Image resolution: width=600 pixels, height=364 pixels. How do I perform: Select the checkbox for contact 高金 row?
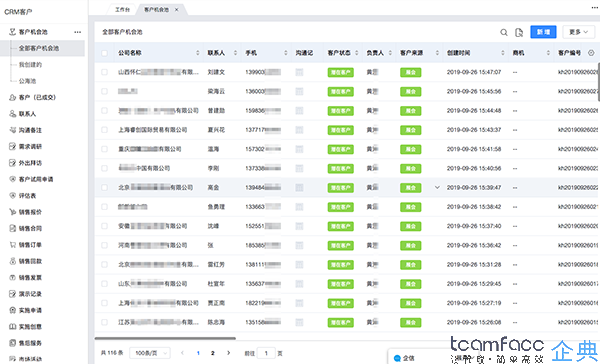104,188
